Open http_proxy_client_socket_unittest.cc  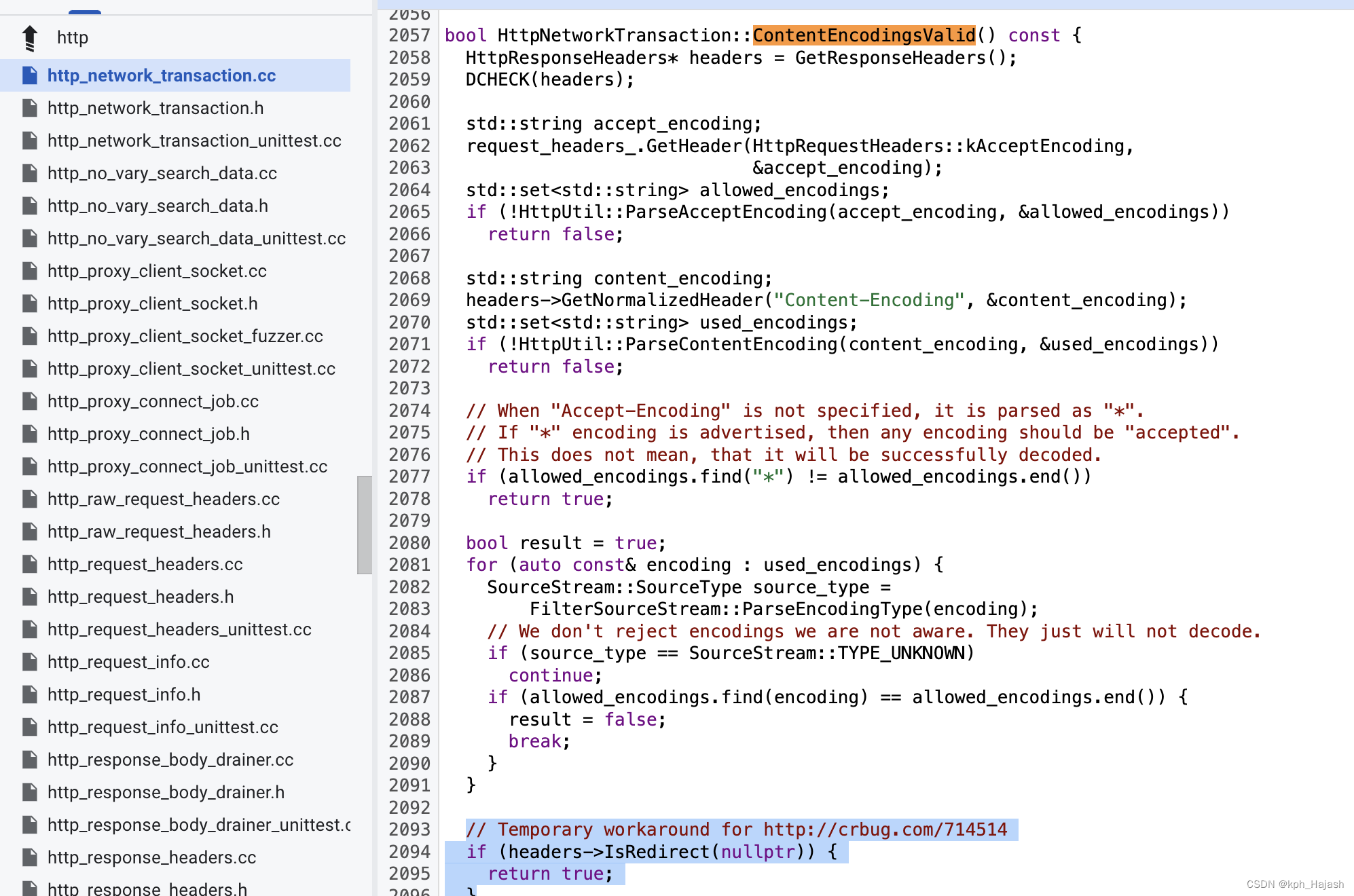191,369
